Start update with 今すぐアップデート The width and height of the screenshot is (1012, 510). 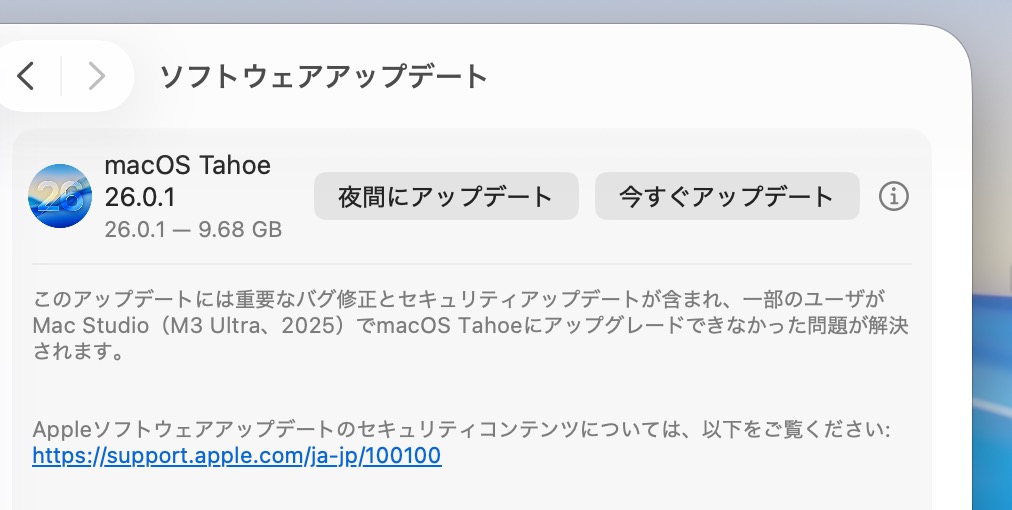coord(726,196)
